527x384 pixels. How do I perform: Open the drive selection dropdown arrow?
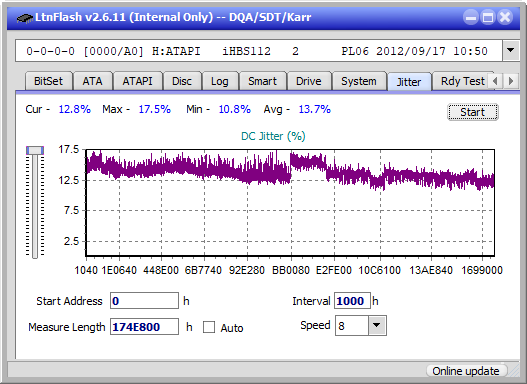(511, 51)
